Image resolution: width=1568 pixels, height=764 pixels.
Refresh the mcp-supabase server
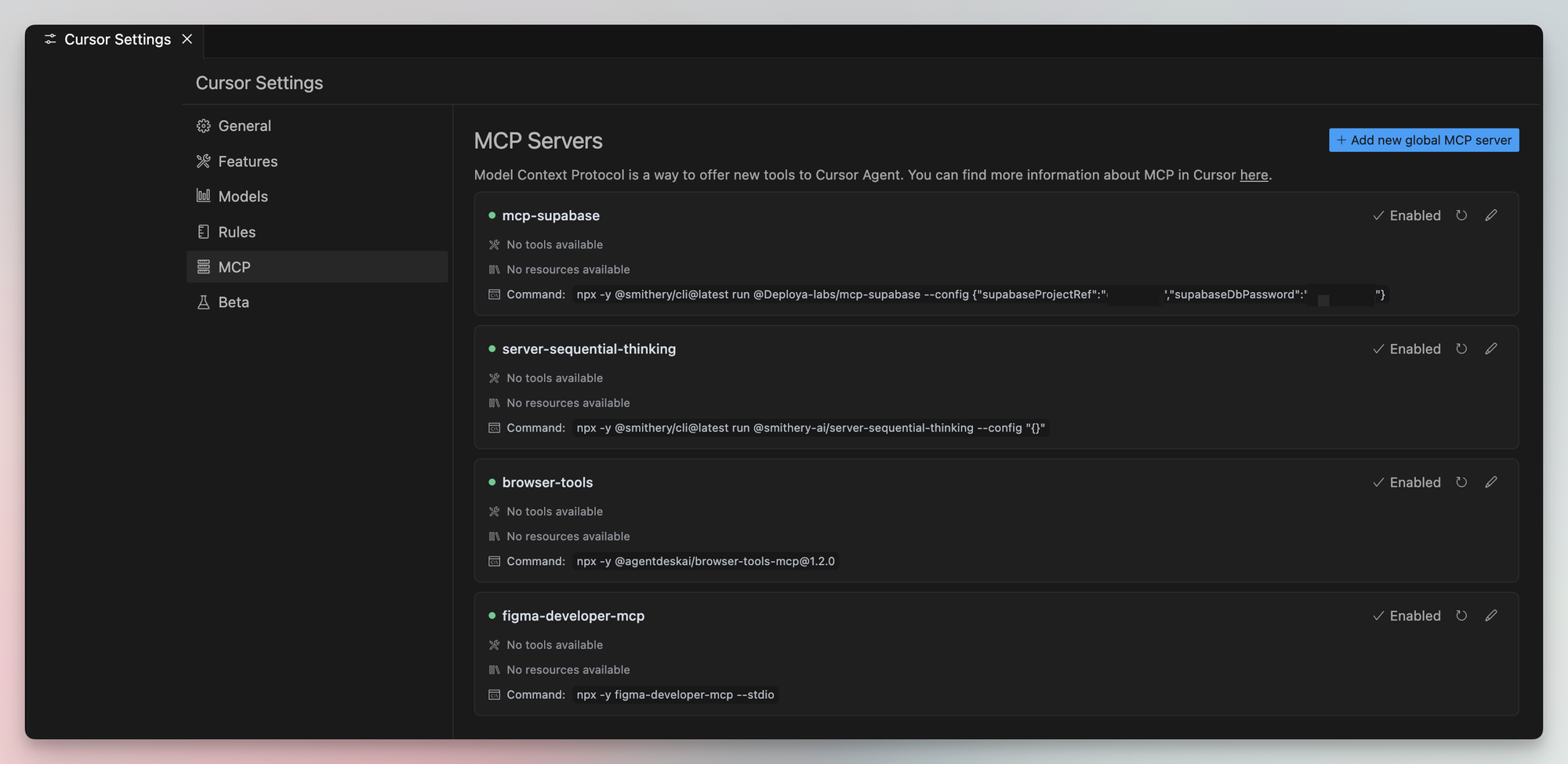1461,215
